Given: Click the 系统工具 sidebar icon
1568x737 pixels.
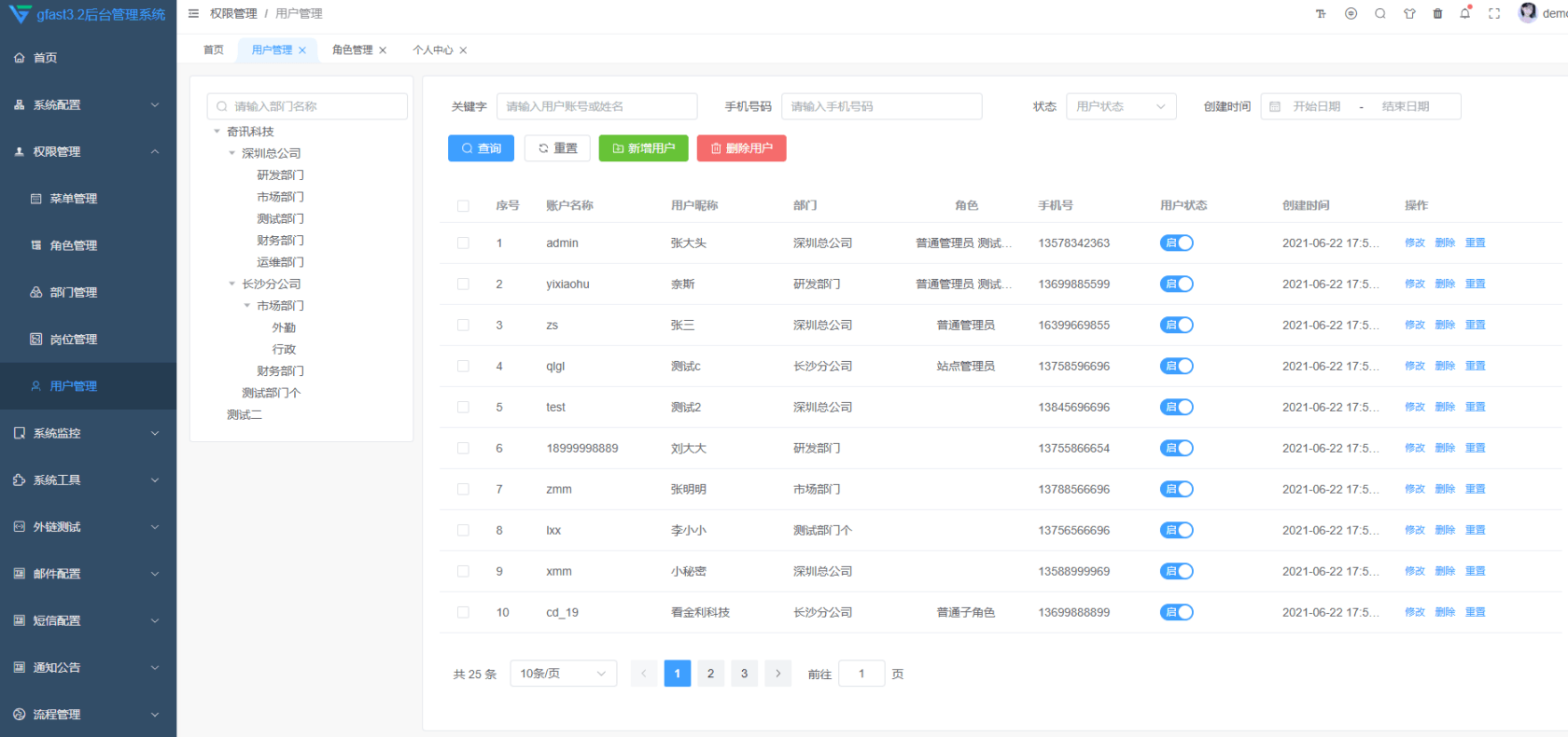Looking at the screenshot, I should click(20, 480).
